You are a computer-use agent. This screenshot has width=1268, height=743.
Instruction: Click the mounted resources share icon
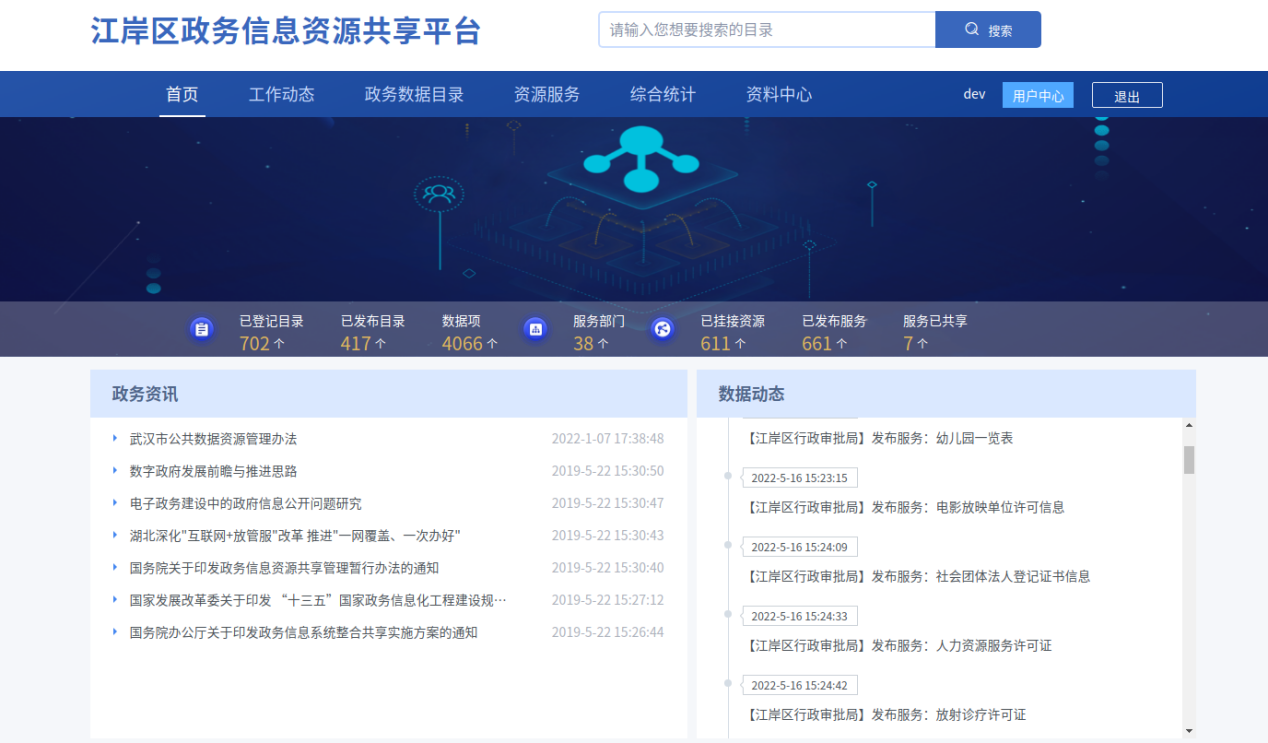(x=662, y=329)
